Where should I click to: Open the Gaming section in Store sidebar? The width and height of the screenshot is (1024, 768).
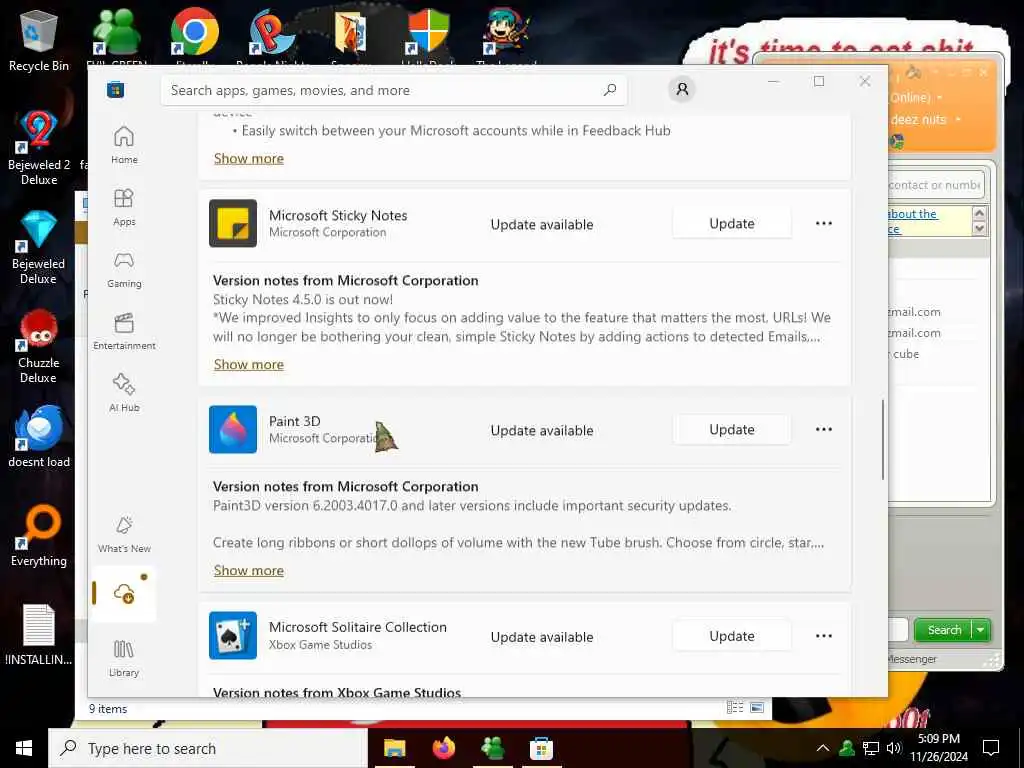[124, 269]
